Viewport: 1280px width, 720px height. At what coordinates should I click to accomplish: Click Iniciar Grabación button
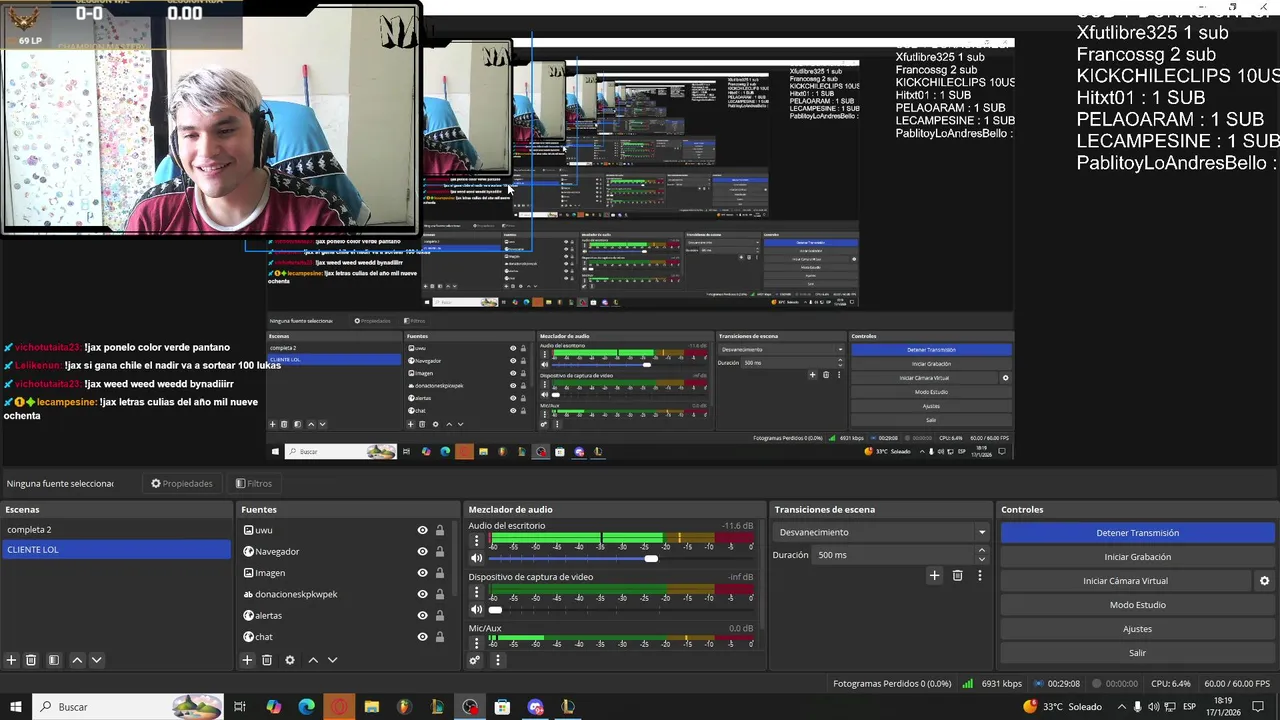(1137, 557)
